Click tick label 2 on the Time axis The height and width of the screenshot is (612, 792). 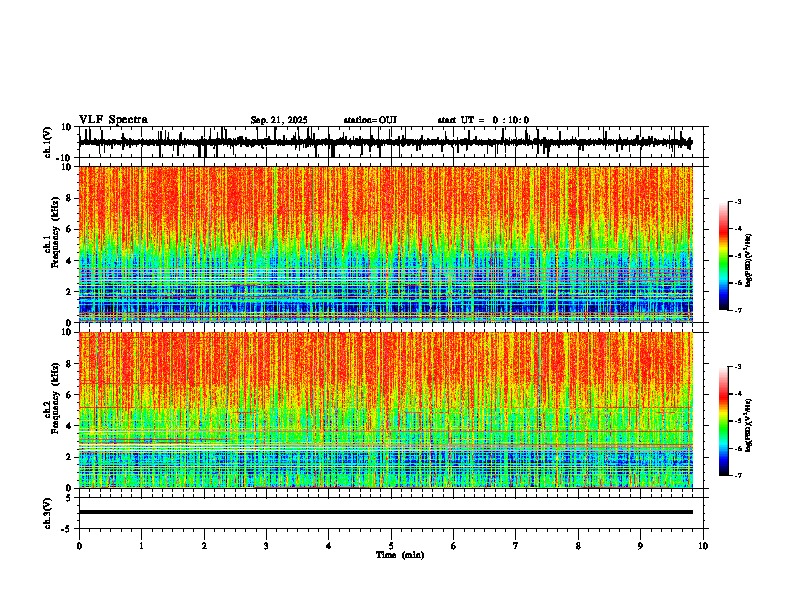[204, 546]
